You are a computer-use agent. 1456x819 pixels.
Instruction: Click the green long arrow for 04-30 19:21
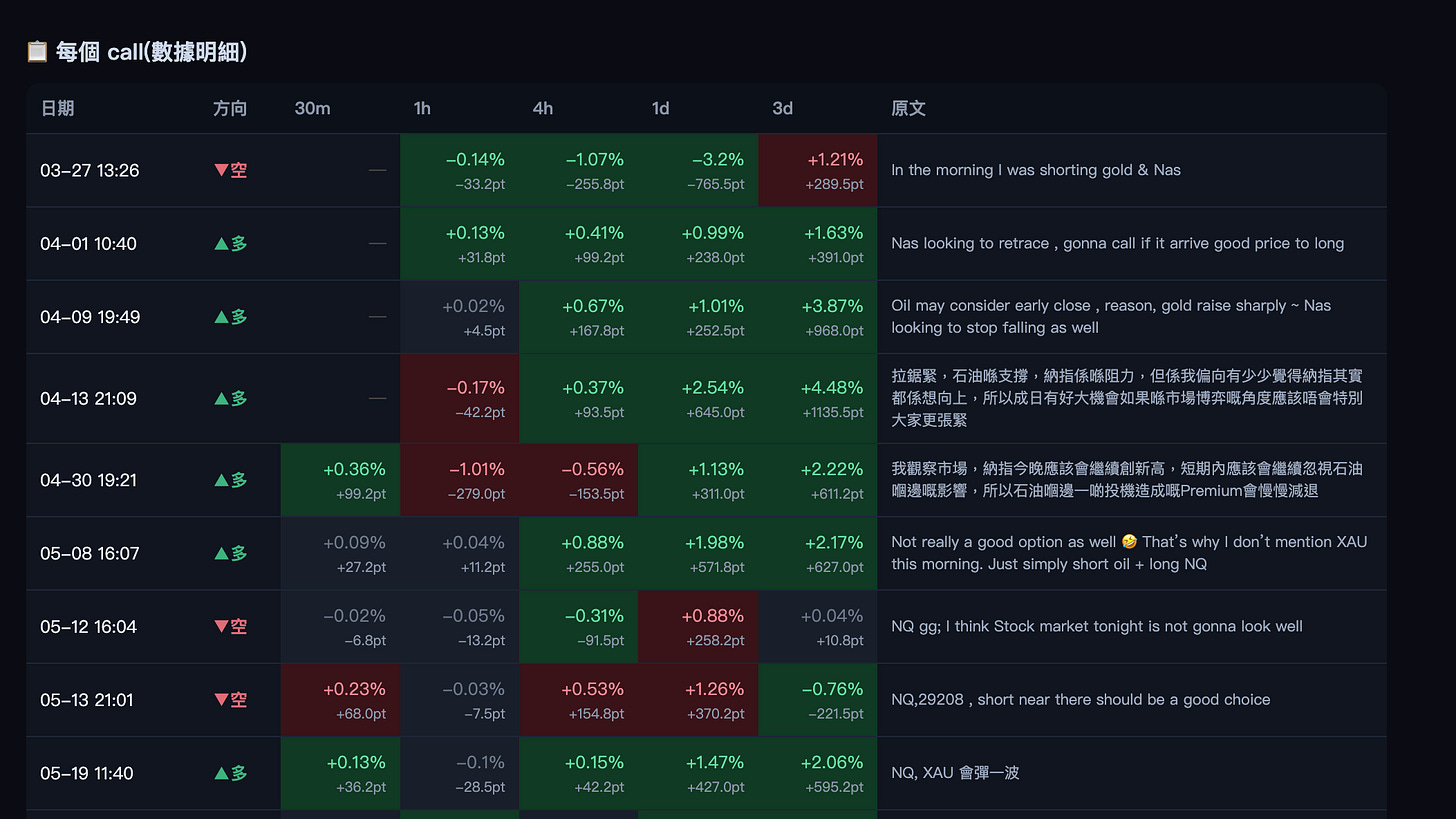click(221, 480)
